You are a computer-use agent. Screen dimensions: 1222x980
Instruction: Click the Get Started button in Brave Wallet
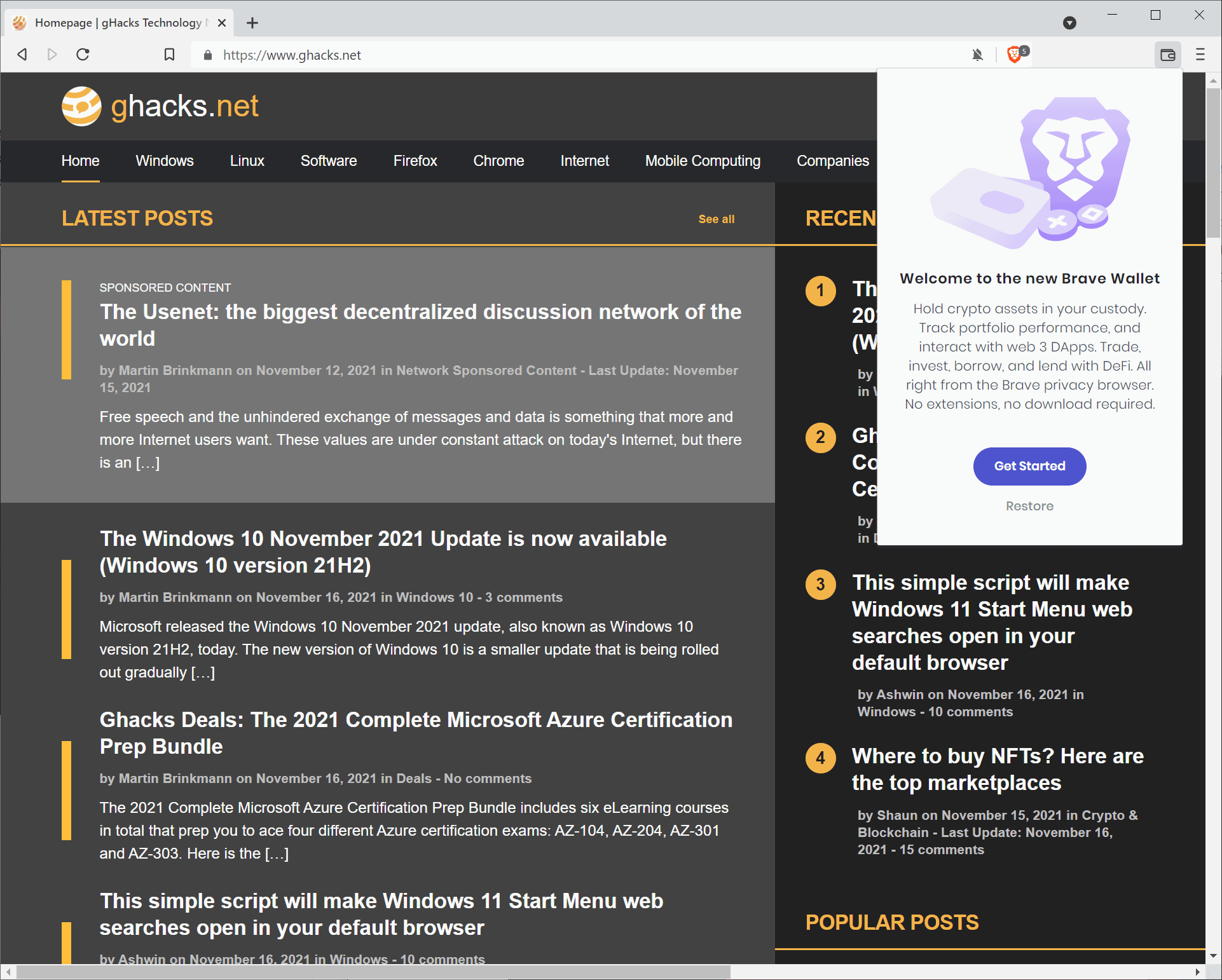click(x=1029, y=465)
